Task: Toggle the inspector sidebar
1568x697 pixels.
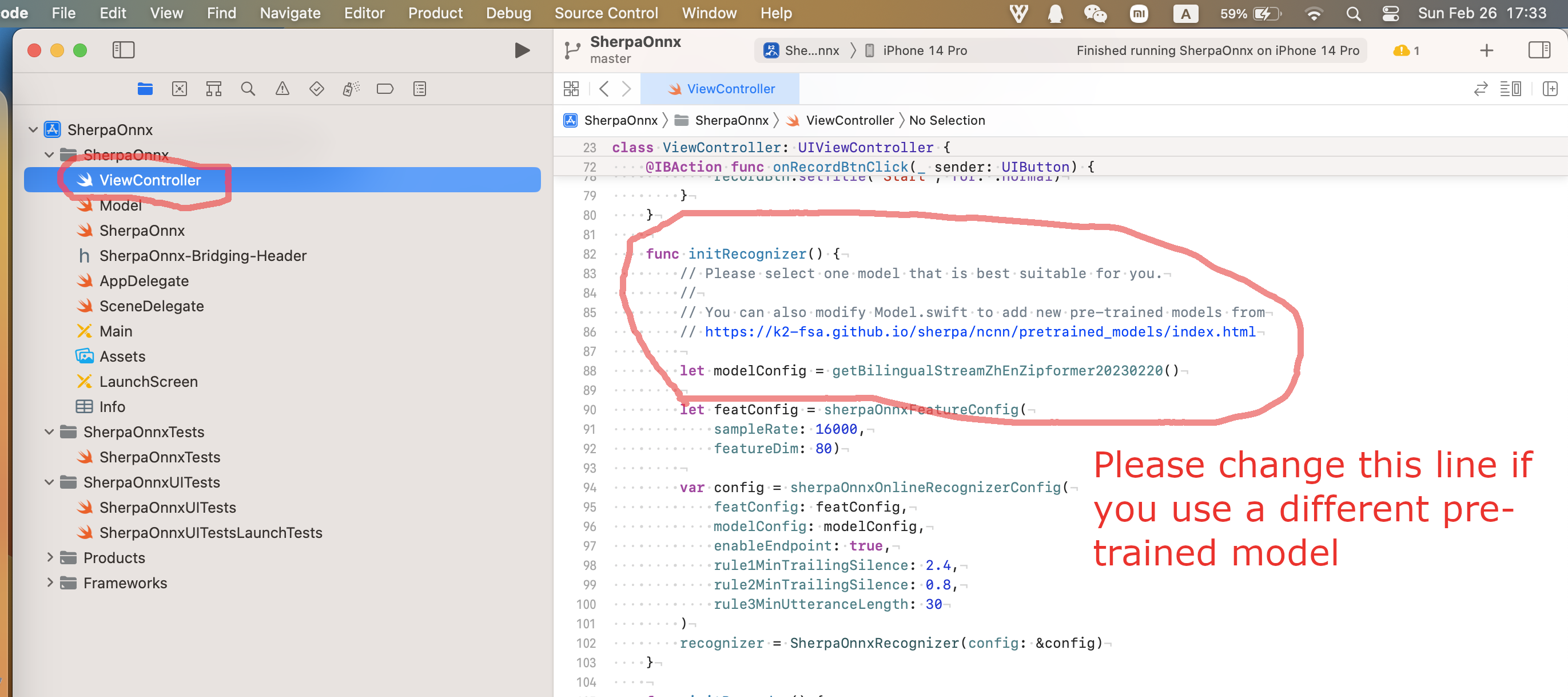Action: point(1539,50)
